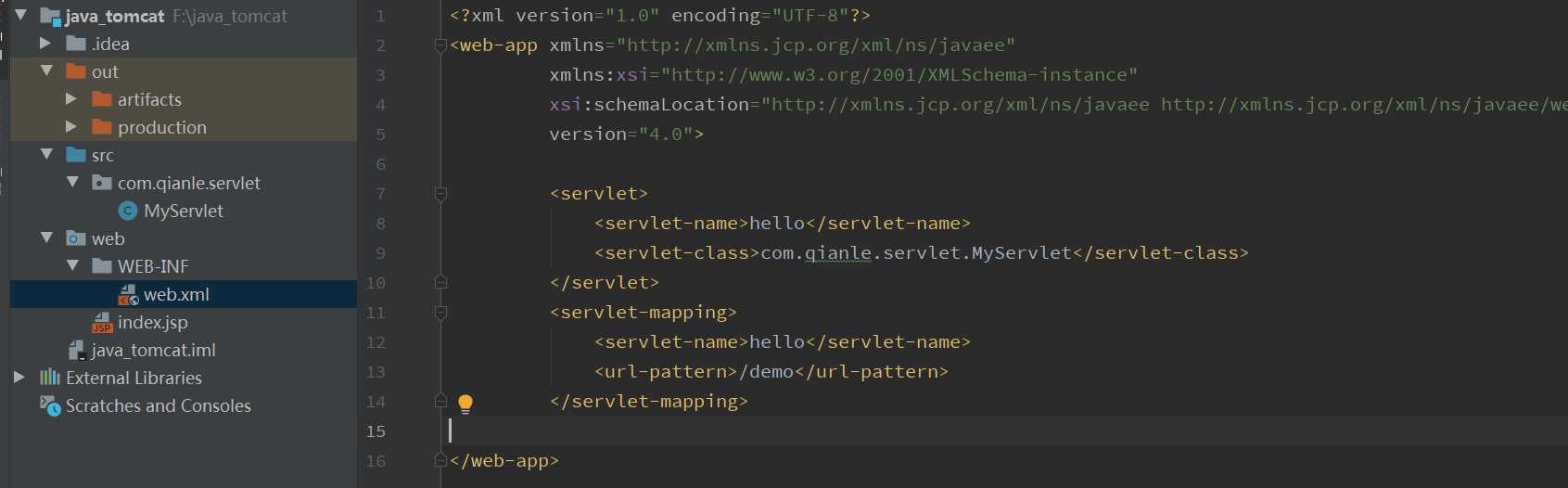Click the index.jsp file icon

(x=102, y=323)
